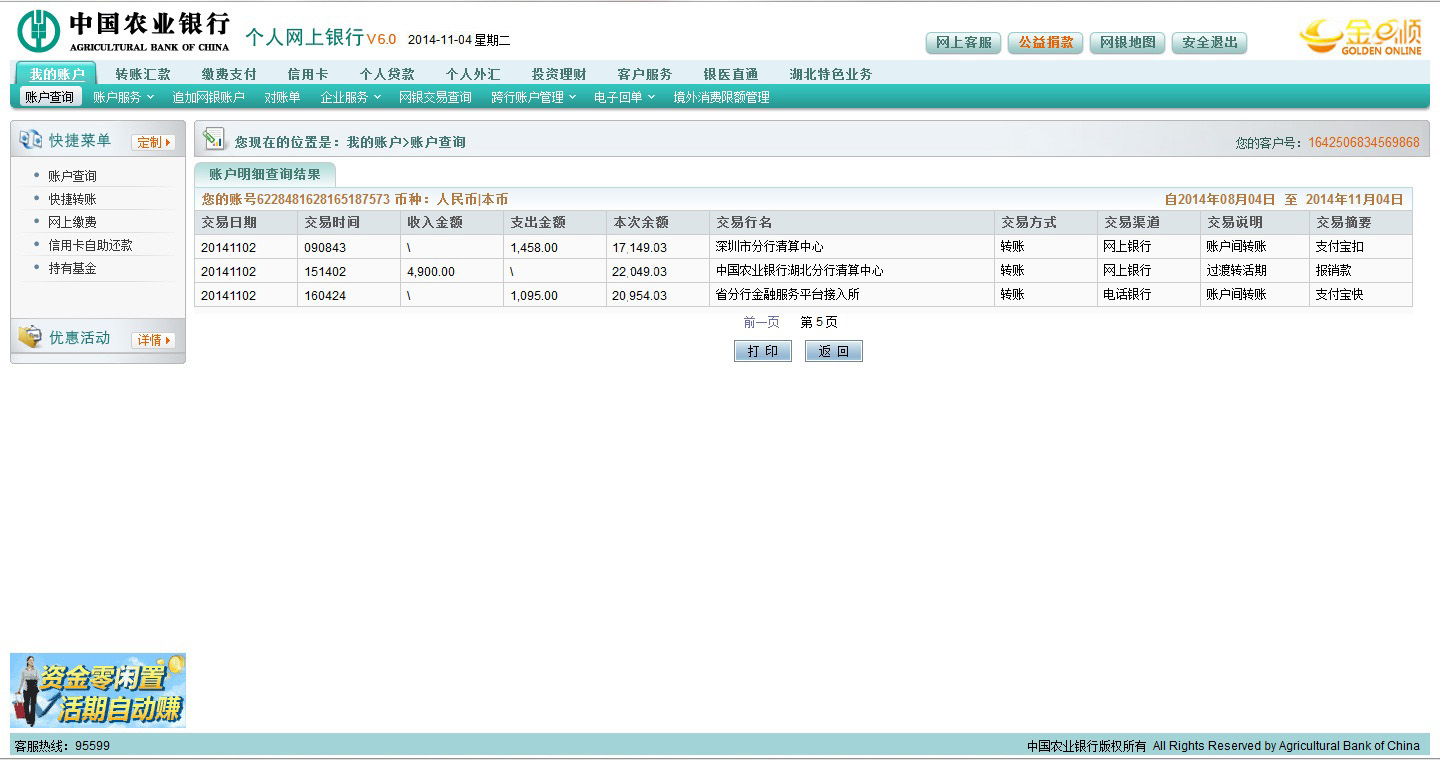Click the 优惠活动 promotions icon
Image resolution: width=1440 pixels, height=760 pixels.
(x=31, y=338)
